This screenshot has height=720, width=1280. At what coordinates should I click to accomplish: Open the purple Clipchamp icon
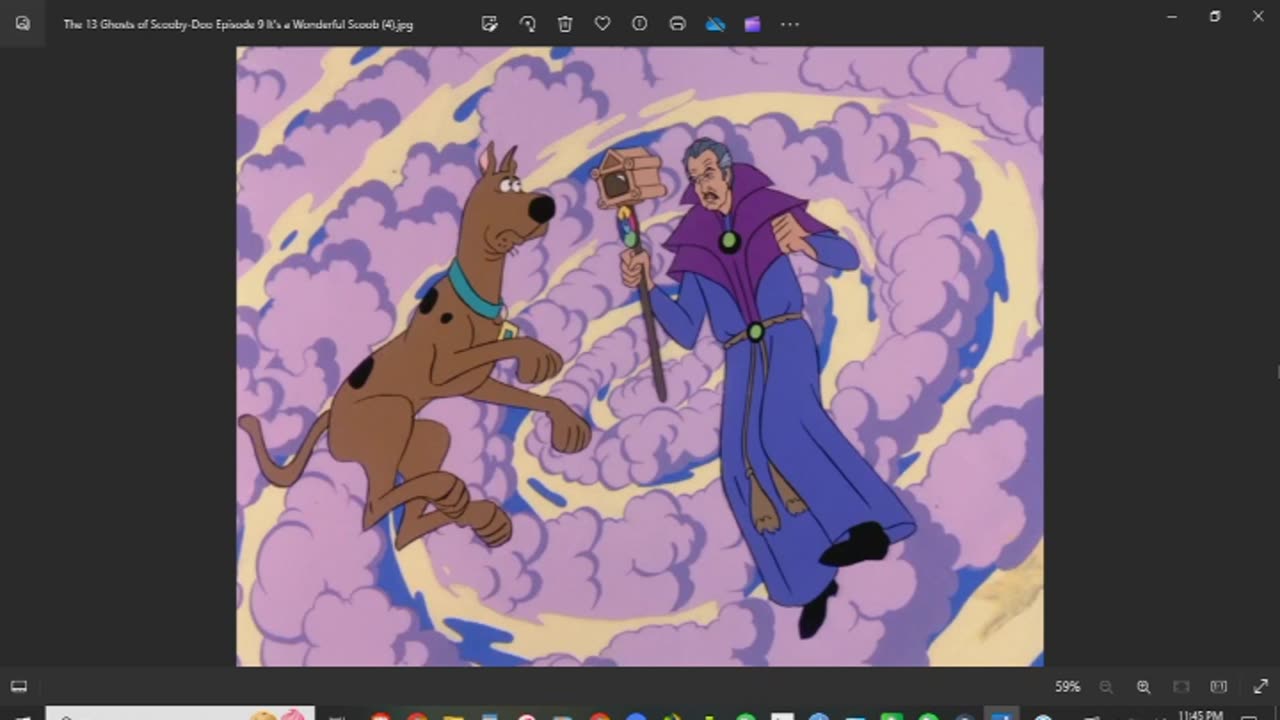coord(752,24)
